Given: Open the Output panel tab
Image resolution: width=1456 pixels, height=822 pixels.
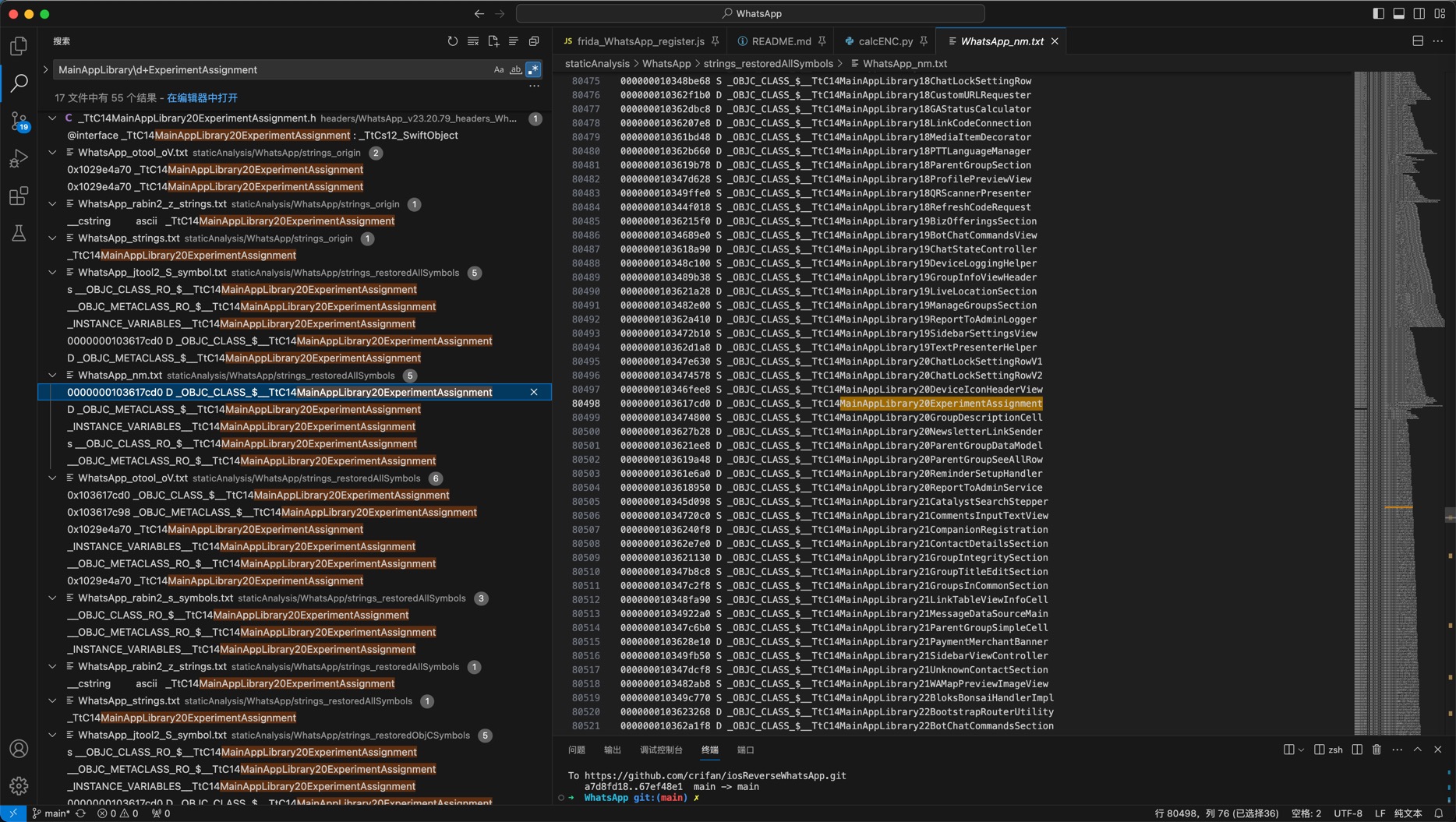Looking at the screenshot, I should [x=613, y=750].
